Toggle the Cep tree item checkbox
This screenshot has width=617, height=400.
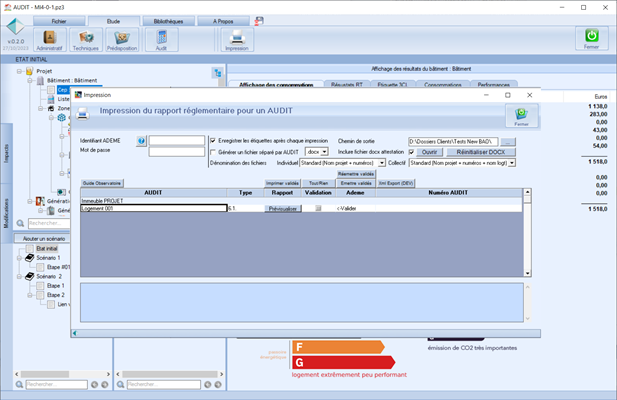51,90
